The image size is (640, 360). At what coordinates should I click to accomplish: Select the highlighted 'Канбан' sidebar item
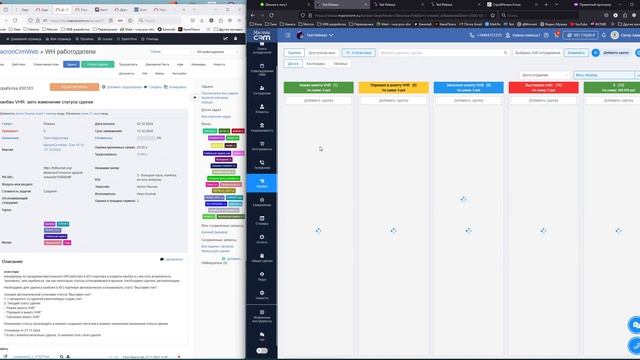coord(262,183)
